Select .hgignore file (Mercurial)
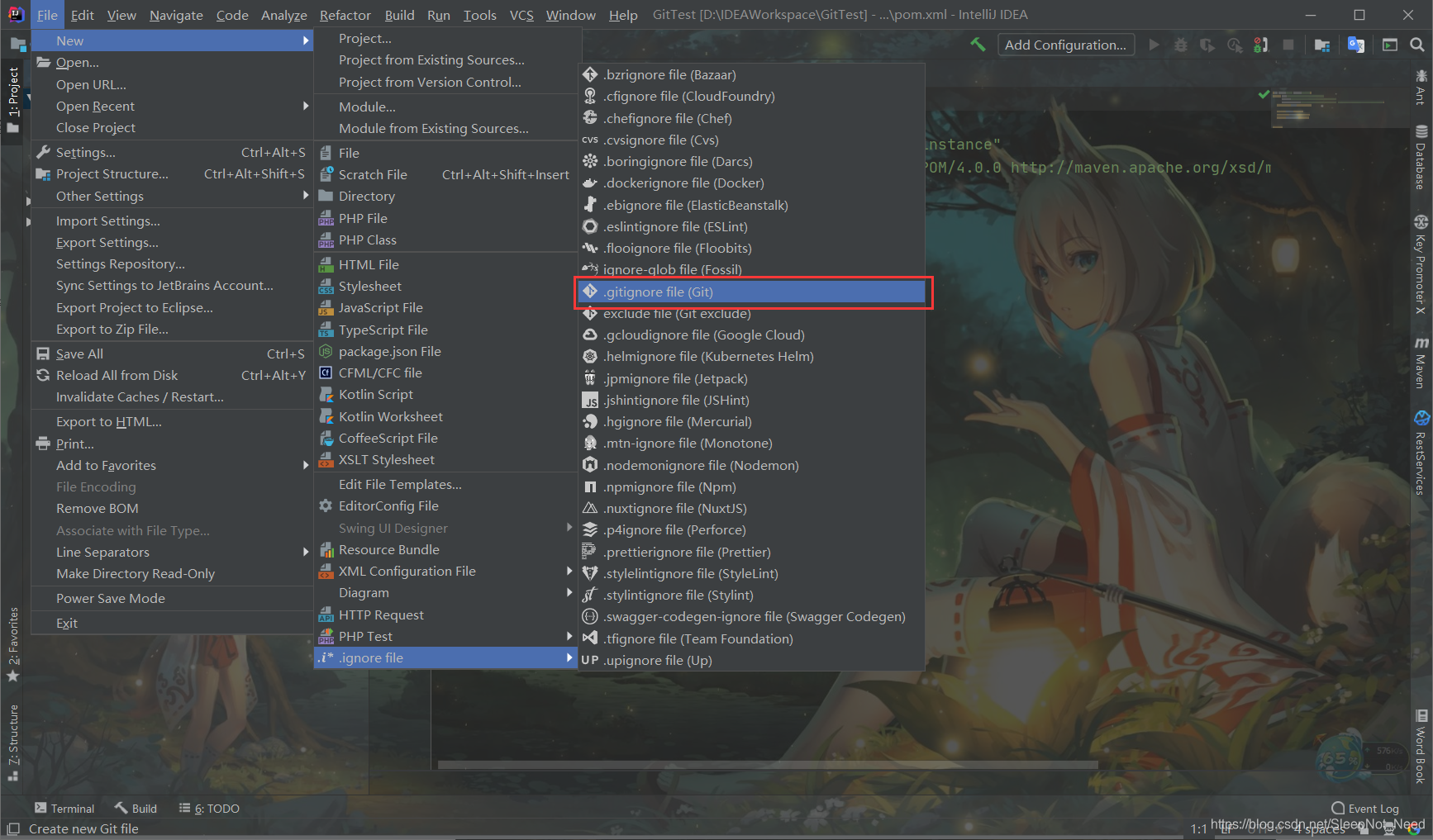 (751, 421)
